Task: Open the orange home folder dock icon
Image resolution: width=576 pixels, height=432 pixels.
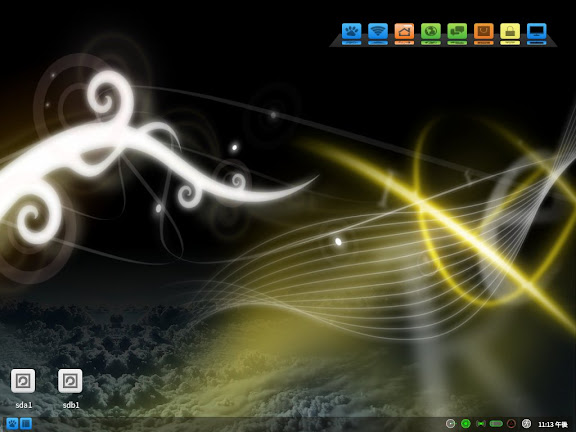Action: [x=404, y=32]
